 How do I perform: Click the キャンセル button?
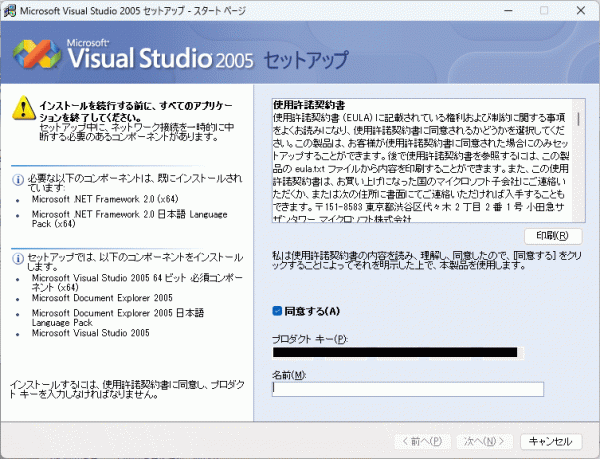pos(551,441)
